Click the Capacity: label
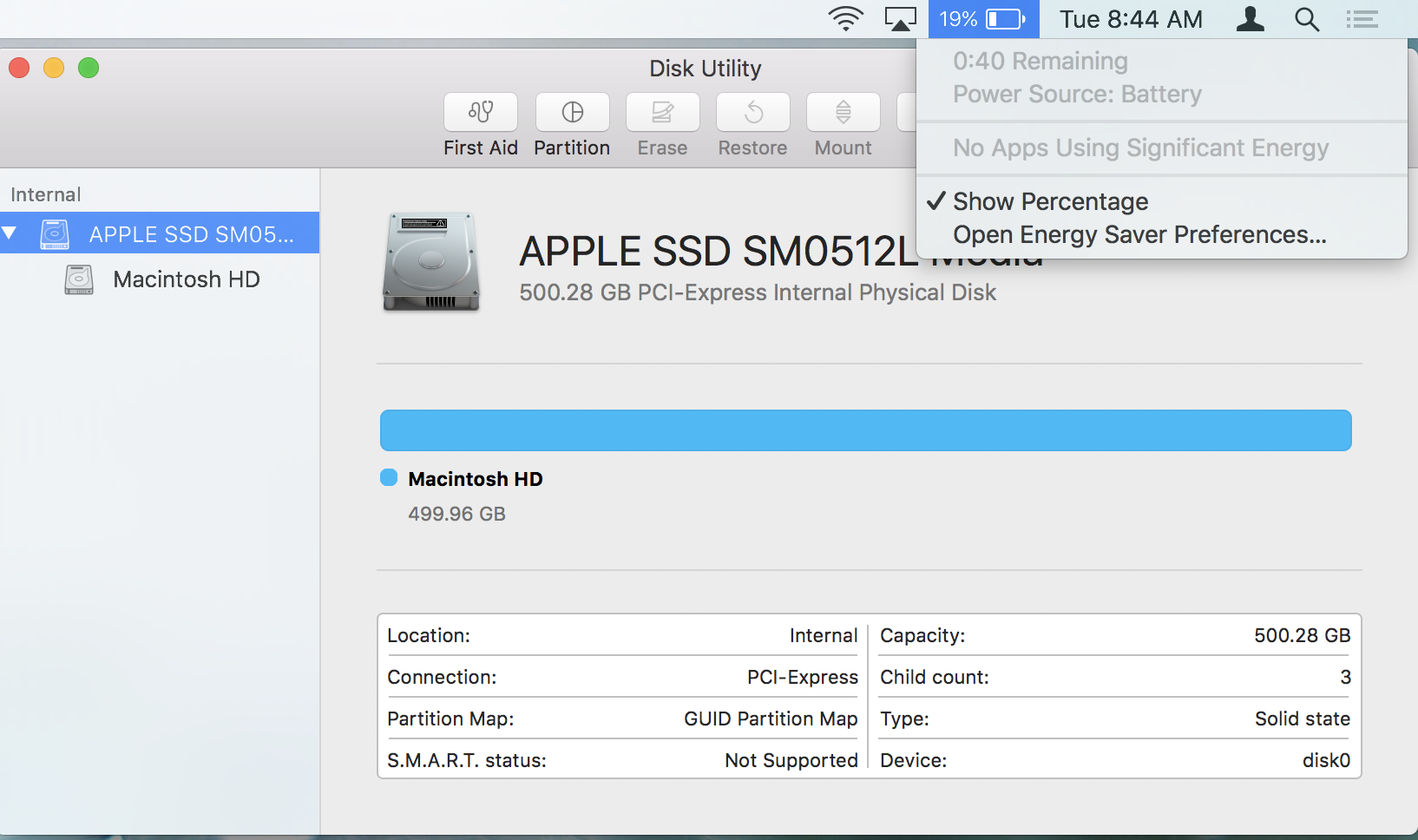The height and width of the screenshot is (840, 1418). 922,635
